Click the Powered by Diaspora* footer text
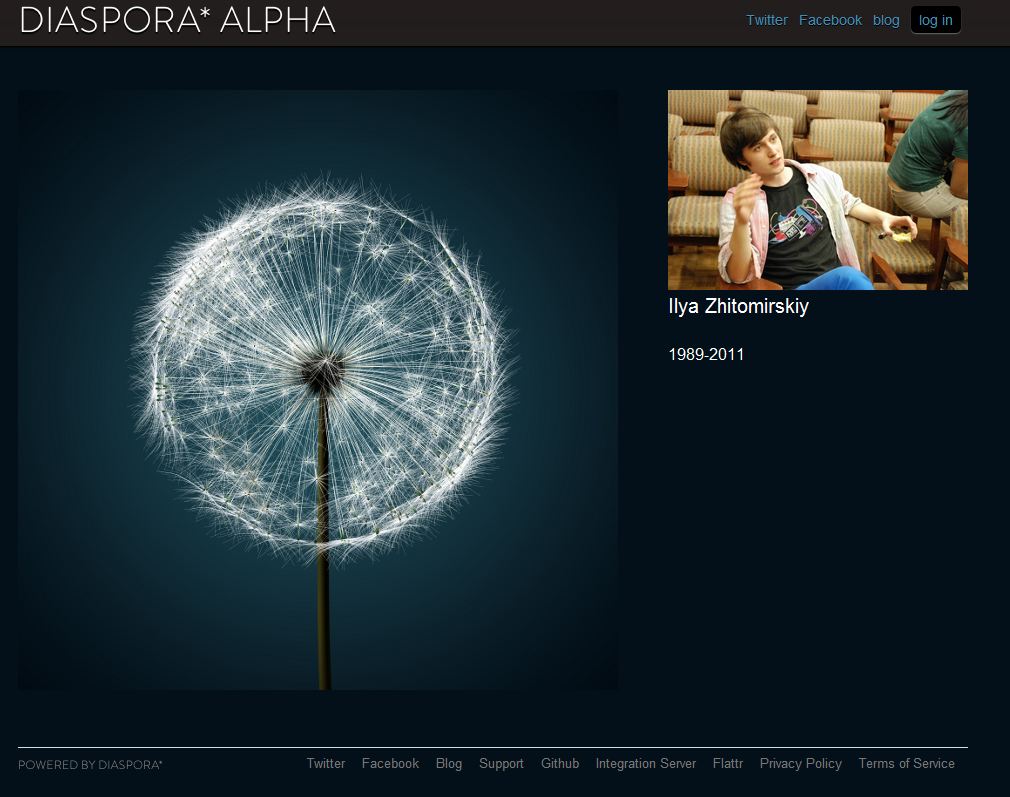The height and width of the screenshot is (797, 1010). (x=90, y=765)
